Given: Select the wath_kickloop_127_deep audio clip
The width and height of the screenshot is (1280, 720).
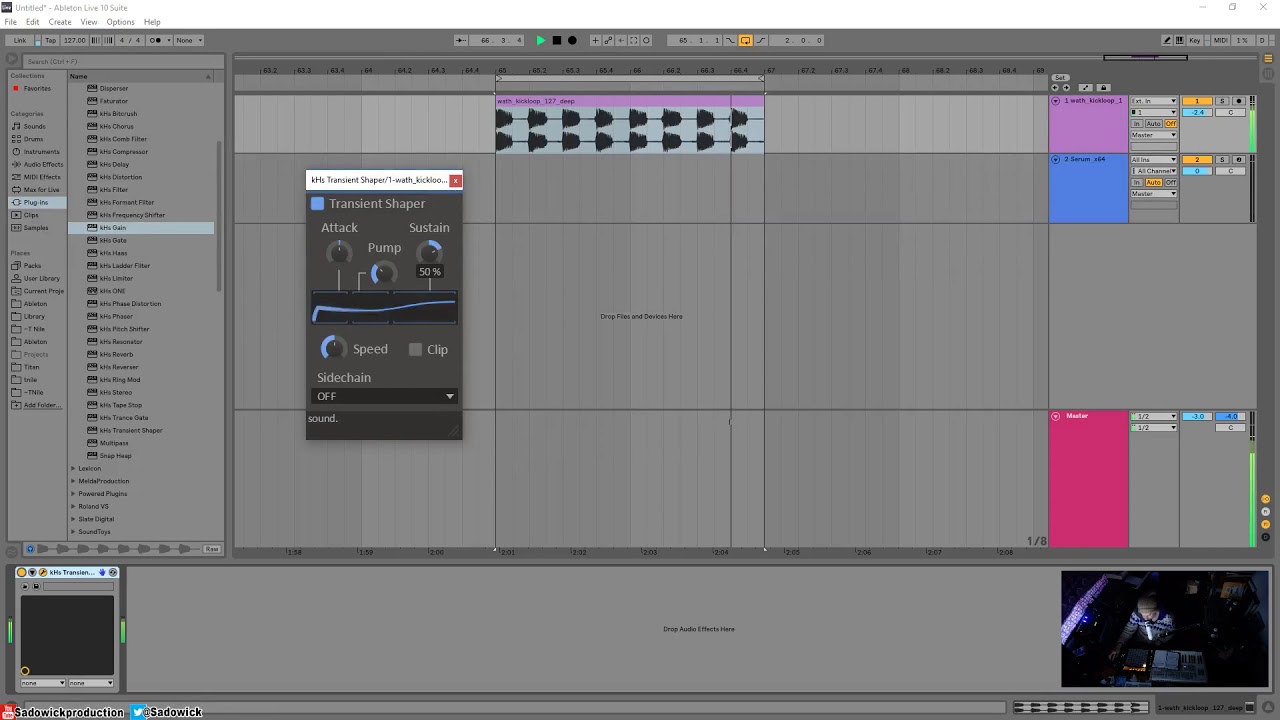Looking at the screenshot, I should [630, 124].
